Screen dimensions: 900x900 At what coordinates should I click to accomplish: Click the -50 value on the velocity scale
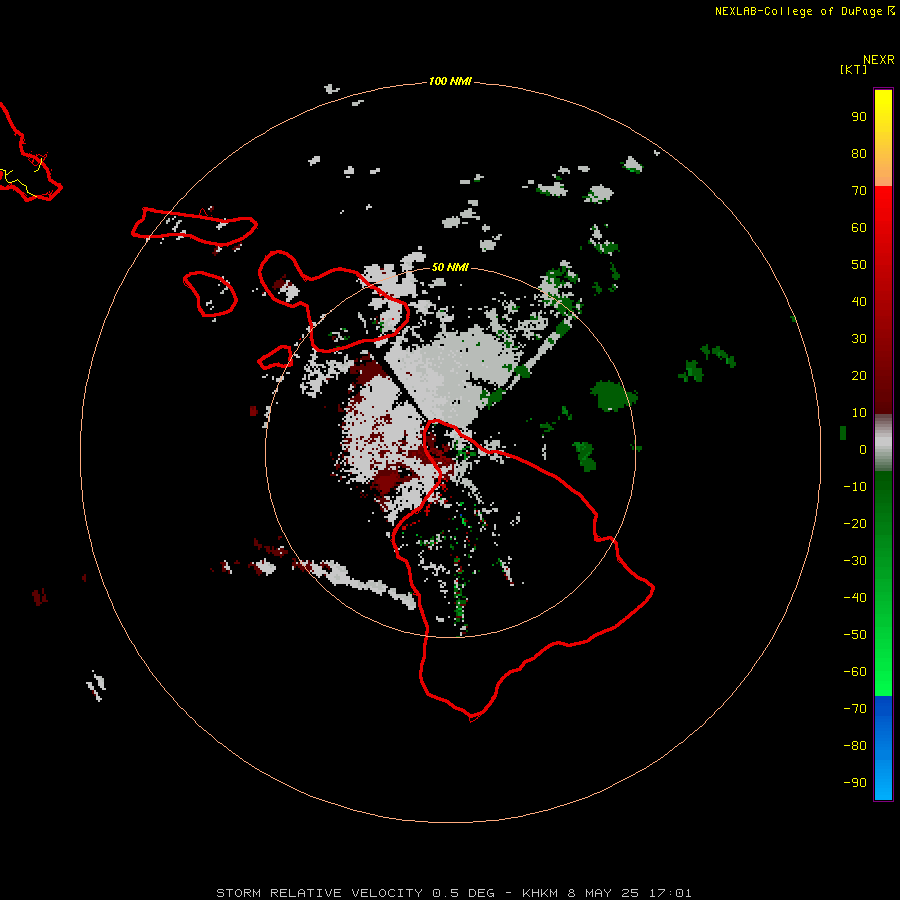(x=855, y=635)
